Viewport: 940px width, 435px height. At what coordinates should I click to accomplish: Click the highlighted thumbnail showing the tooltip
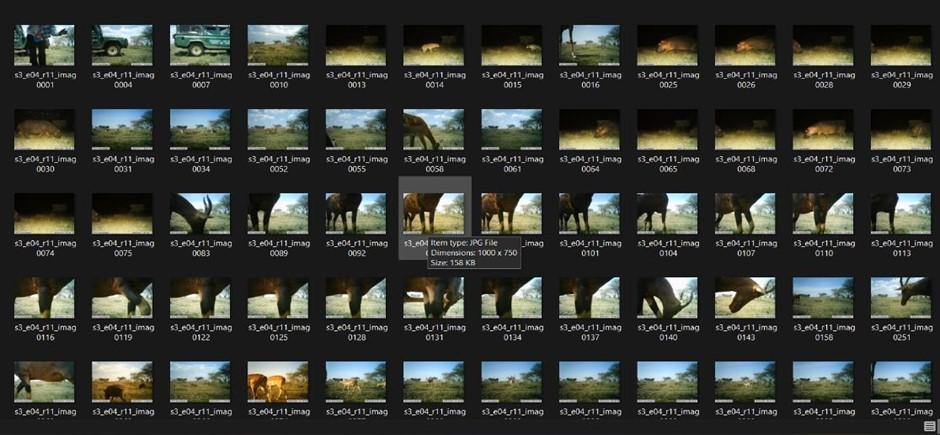[434, 213]
